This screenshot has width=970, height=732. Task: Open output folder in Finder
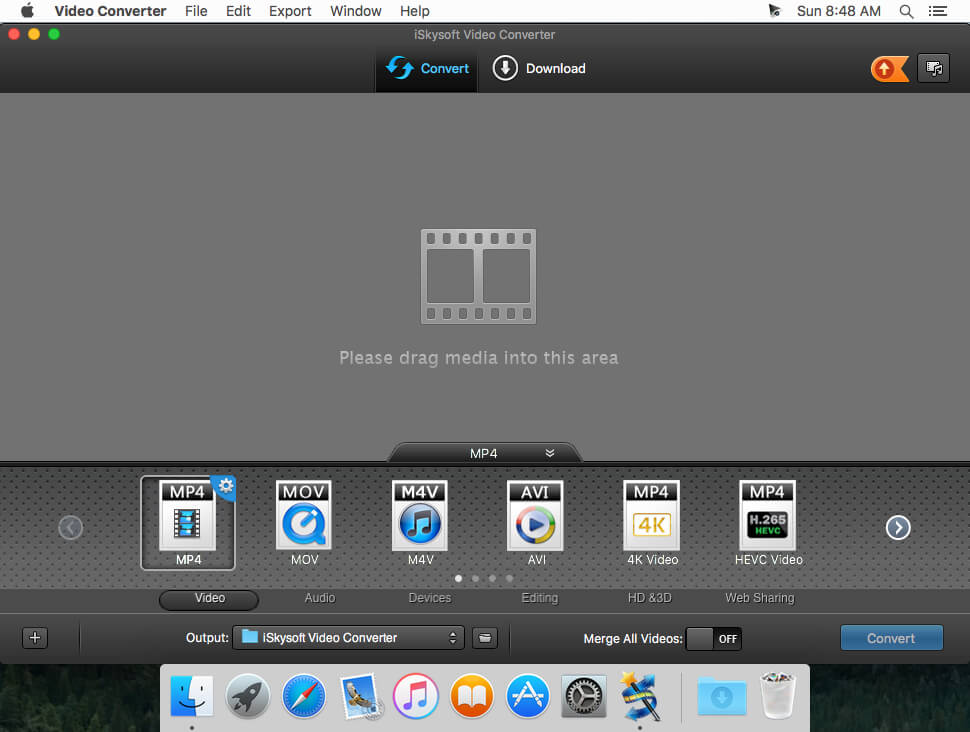[485, 637]
